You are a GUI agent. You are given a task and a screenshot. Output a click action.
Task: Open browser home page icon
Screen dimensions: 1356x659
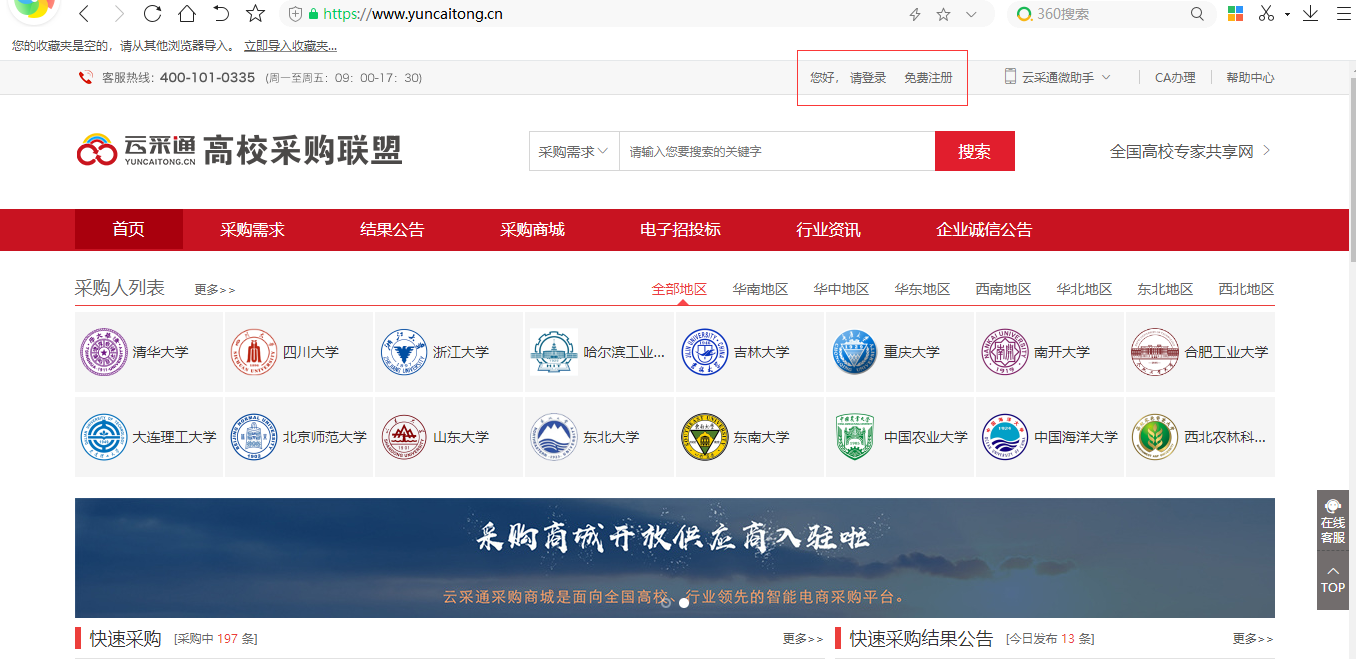pyautogui.click(x=186, y=14)
